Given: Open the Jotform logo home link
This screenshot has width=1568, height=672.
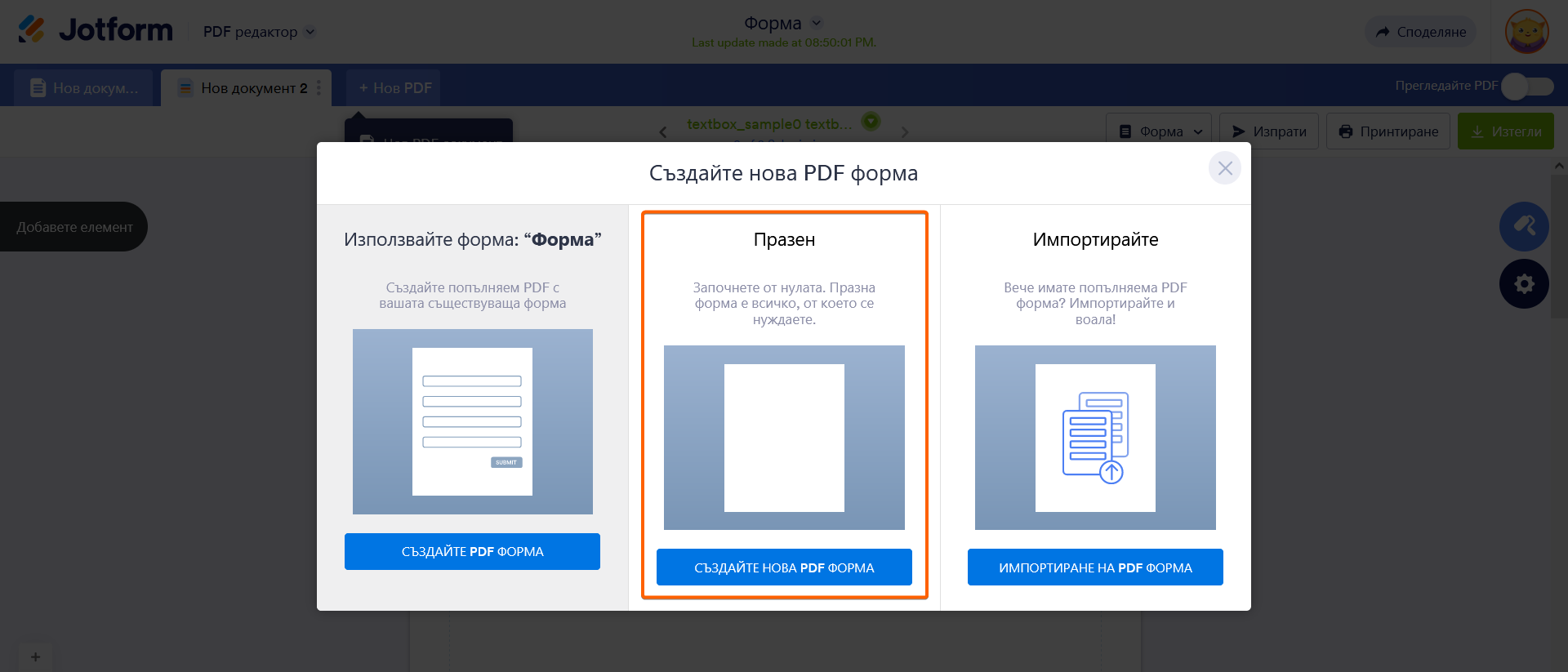Looking at the screenshot, I should [95, 30].
